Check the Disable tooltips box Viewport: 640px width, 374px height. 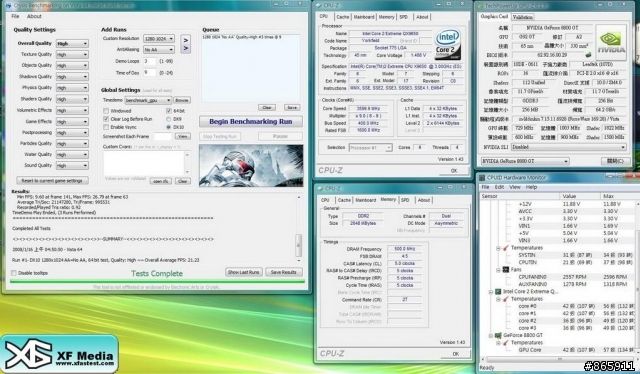coord(14,273)
